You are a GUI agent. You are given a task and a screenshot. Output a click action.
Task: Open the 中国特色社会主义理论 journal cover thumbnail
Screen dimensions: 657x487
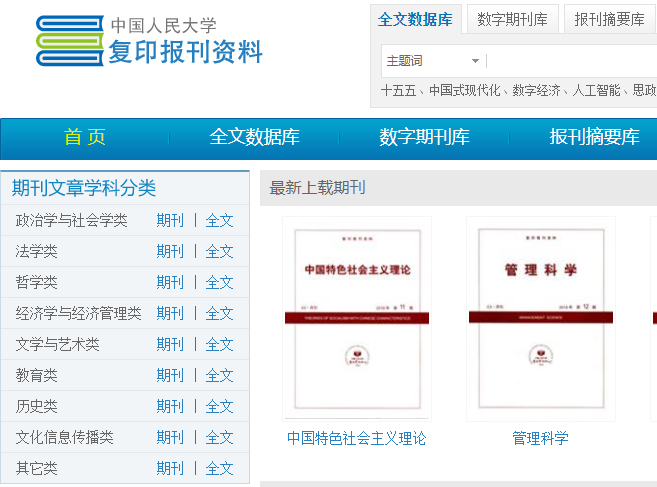pyautogui.click(x=357, y=319)
